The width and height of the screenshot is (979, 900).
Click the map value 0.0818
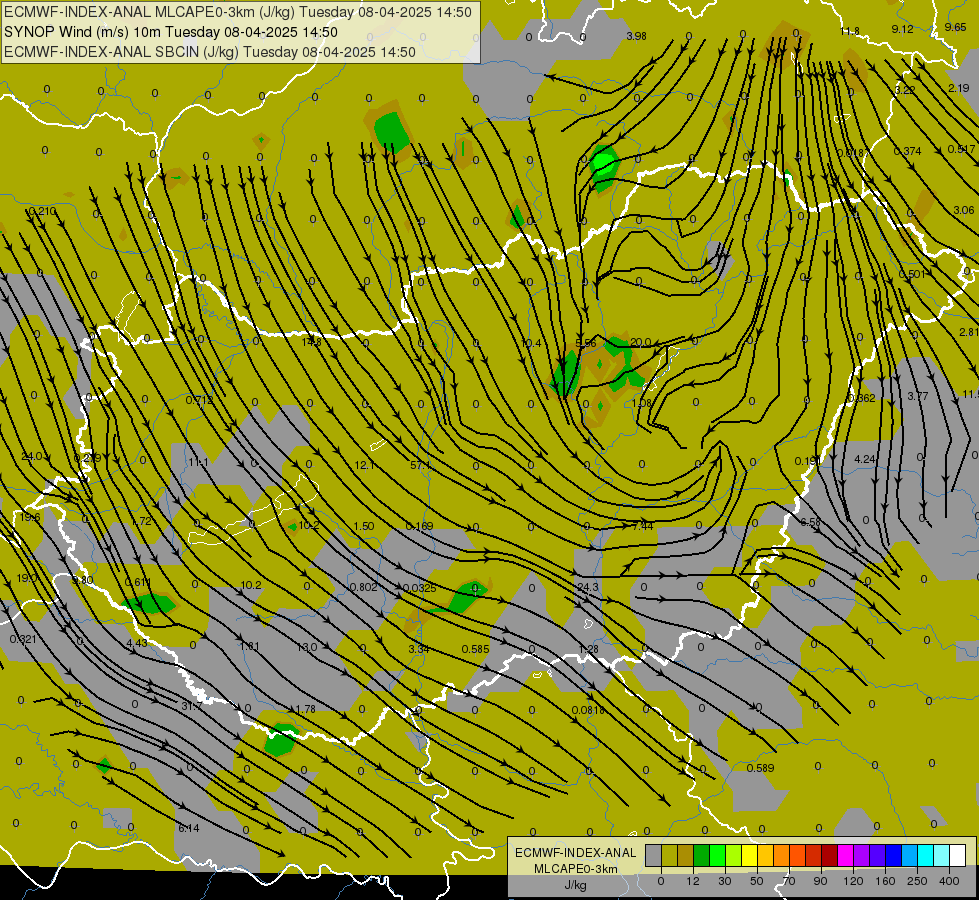pos(588,710)
